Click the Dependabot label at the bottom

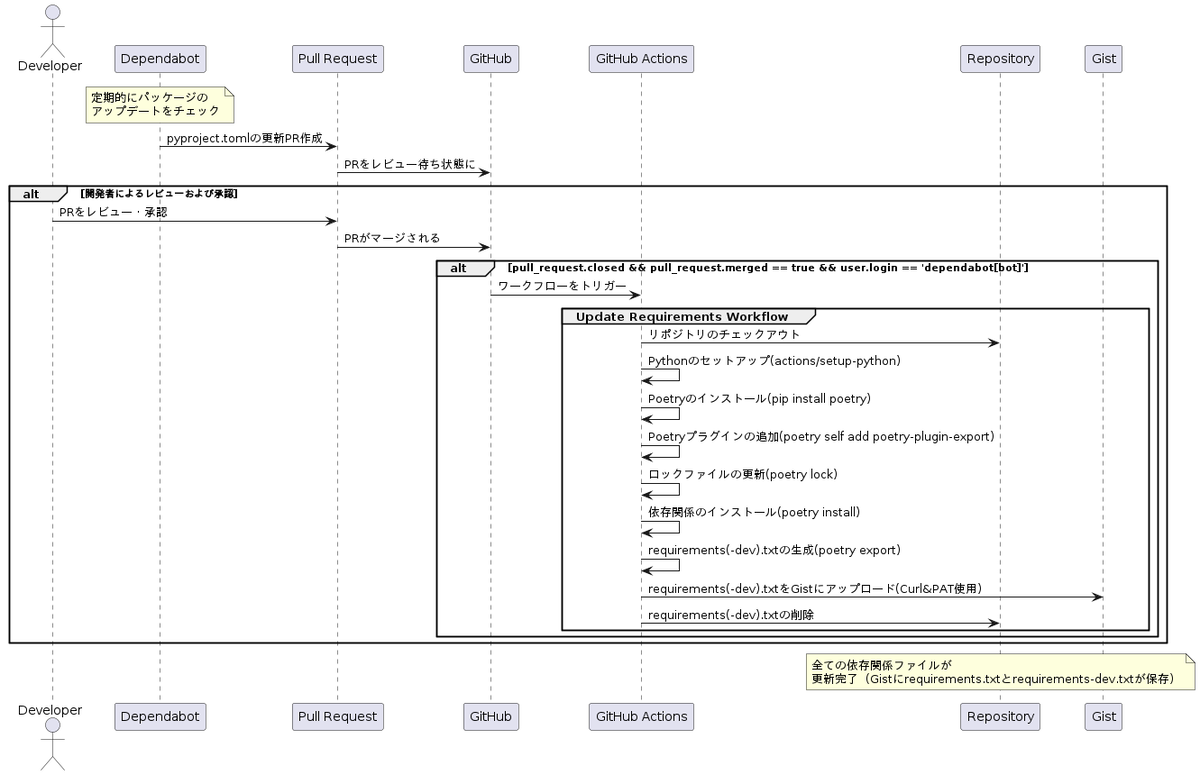[x=160, y=716]
